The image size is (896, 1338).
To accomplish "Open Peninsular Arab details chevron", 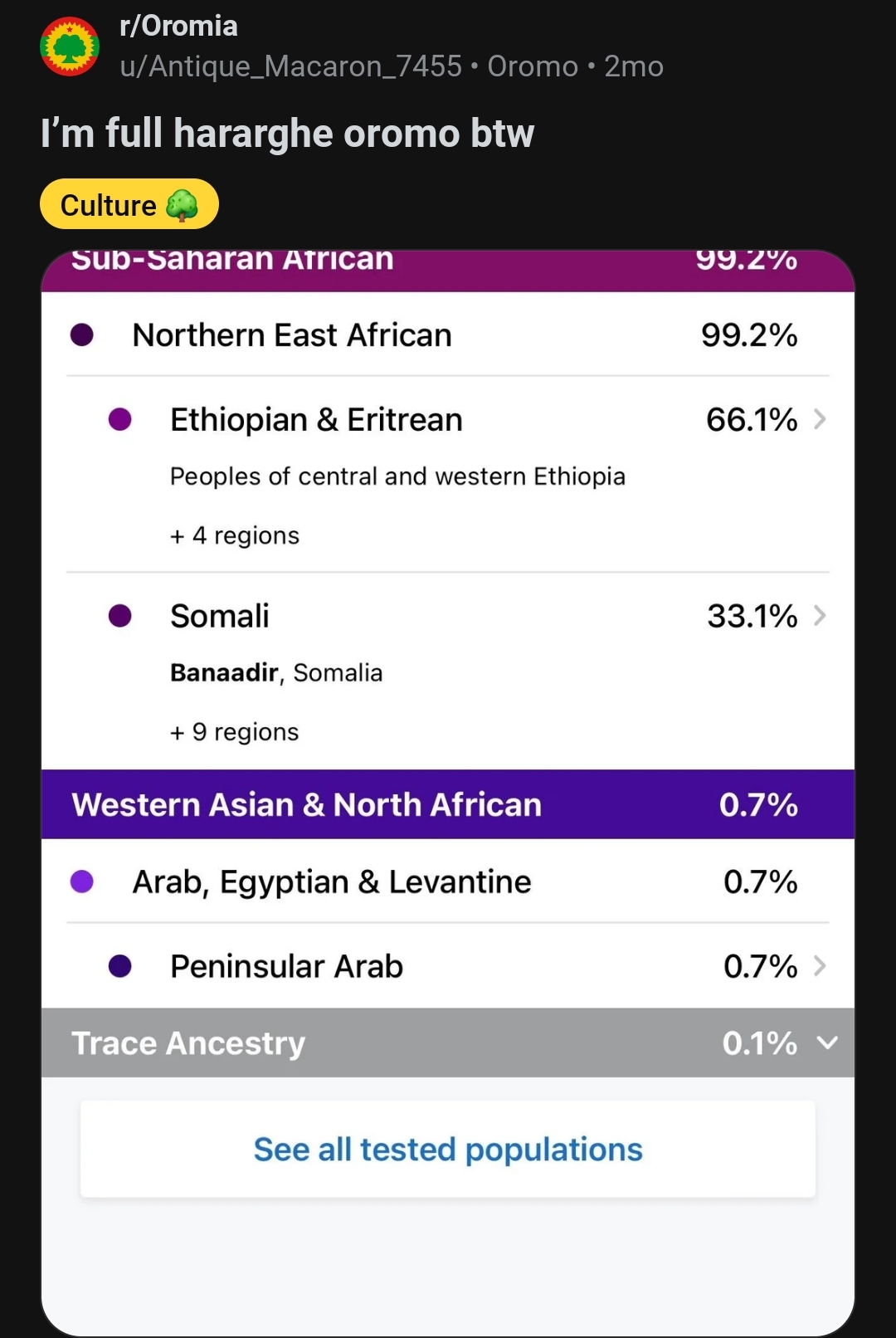I will (820, 966).
